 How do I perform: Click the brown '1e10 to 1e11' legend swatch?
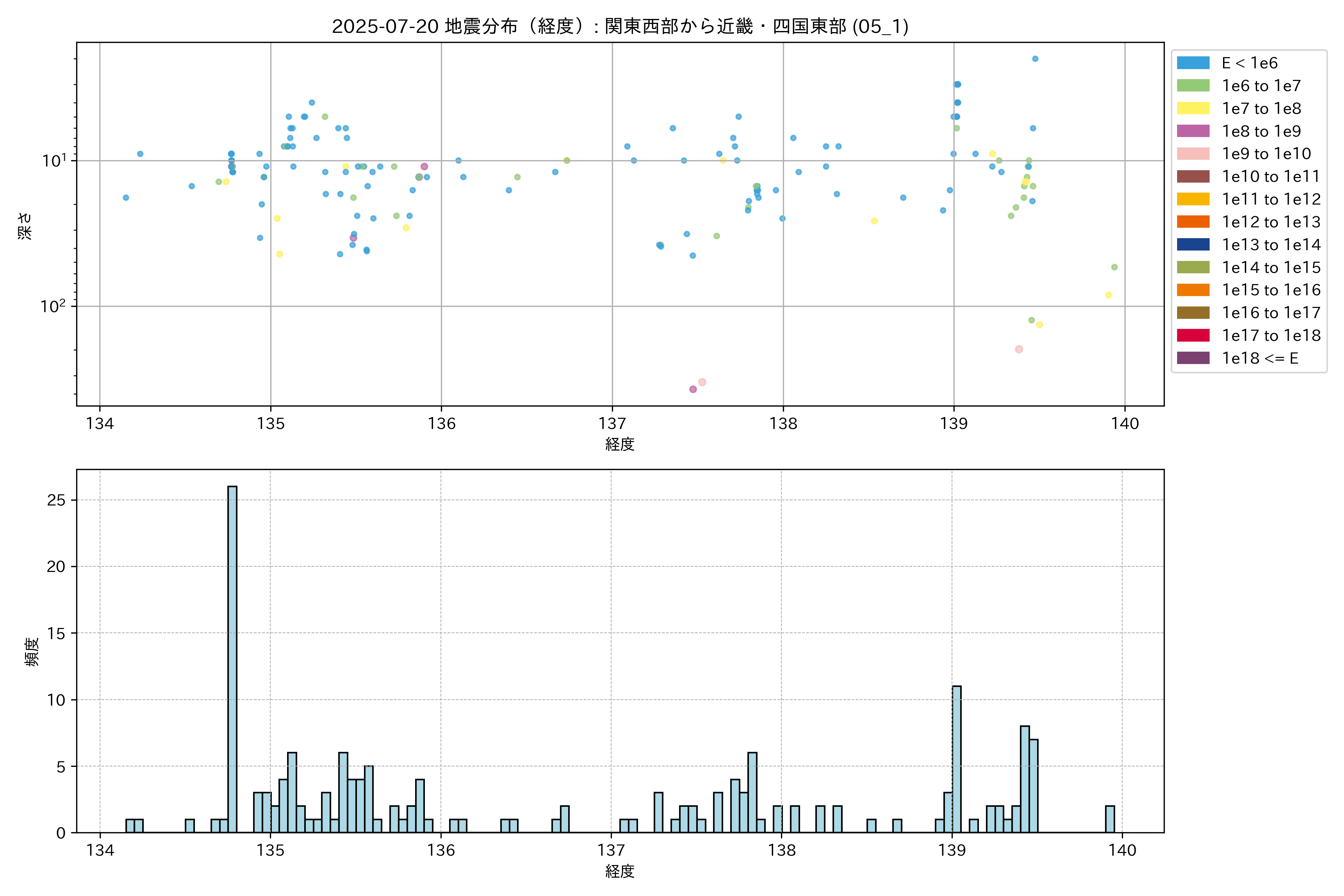[1193, 177]
